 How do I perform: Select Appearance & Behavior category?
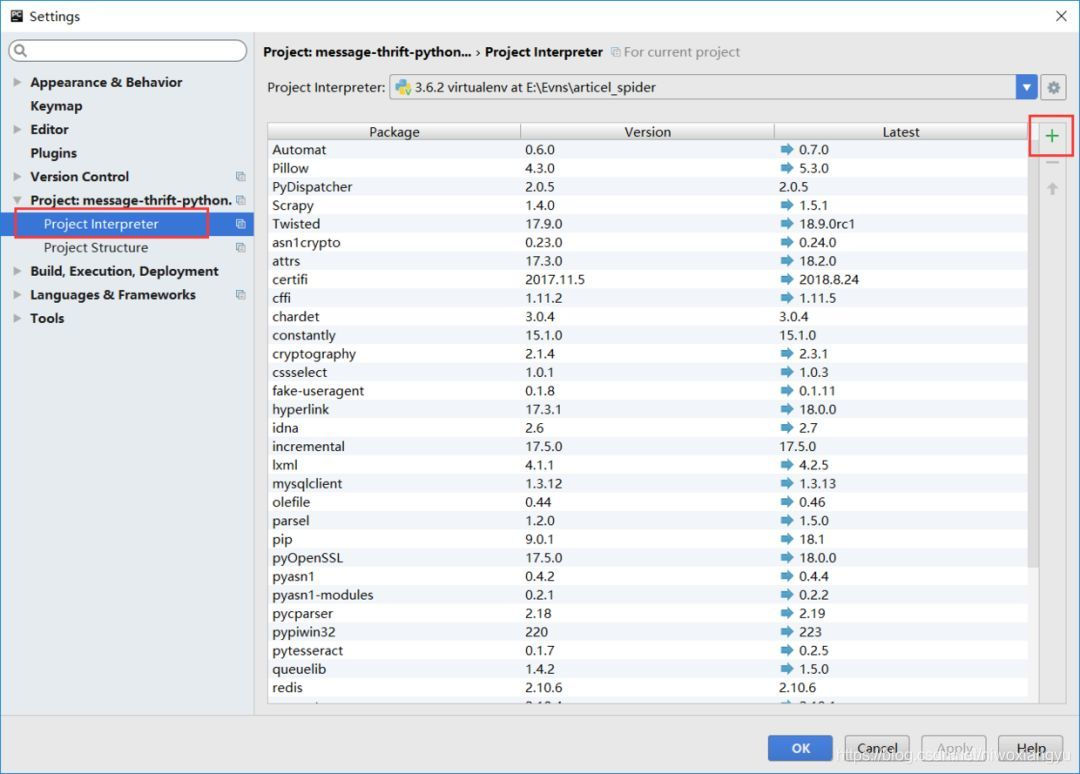click(x=106, y=82)
